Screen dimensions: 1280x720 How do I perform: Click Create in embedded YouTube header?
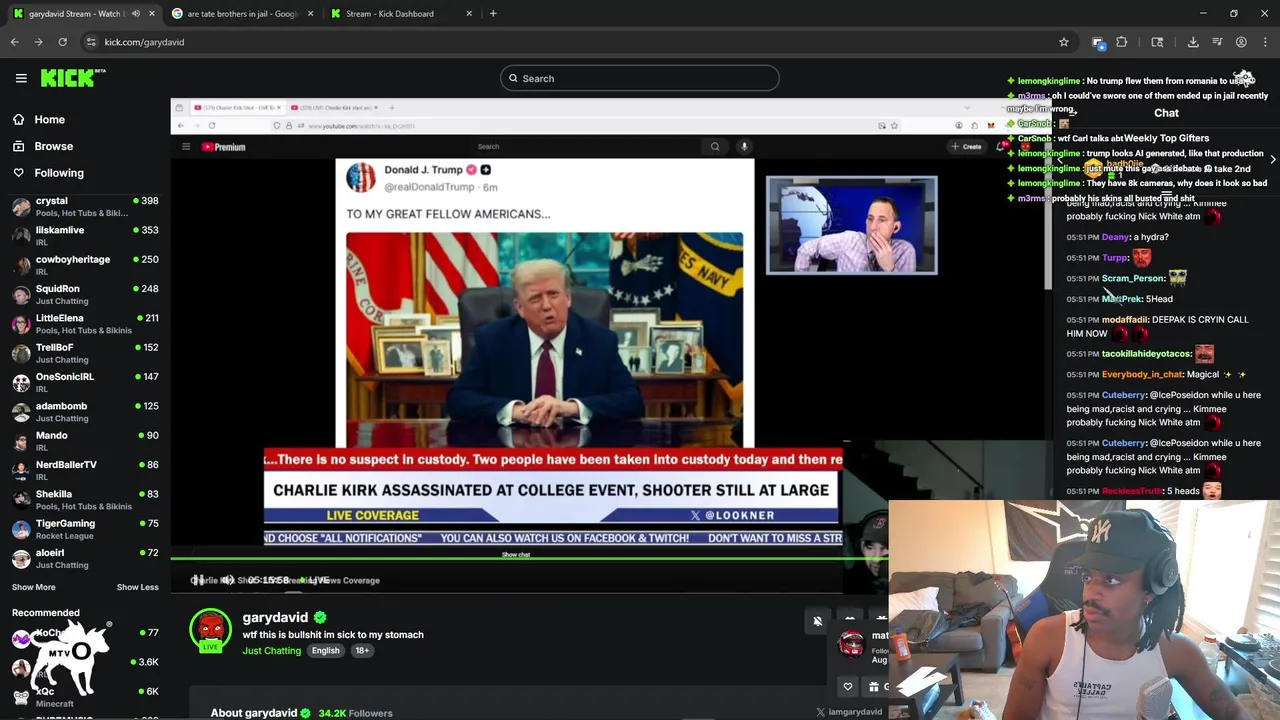click(x=966, y=147)
